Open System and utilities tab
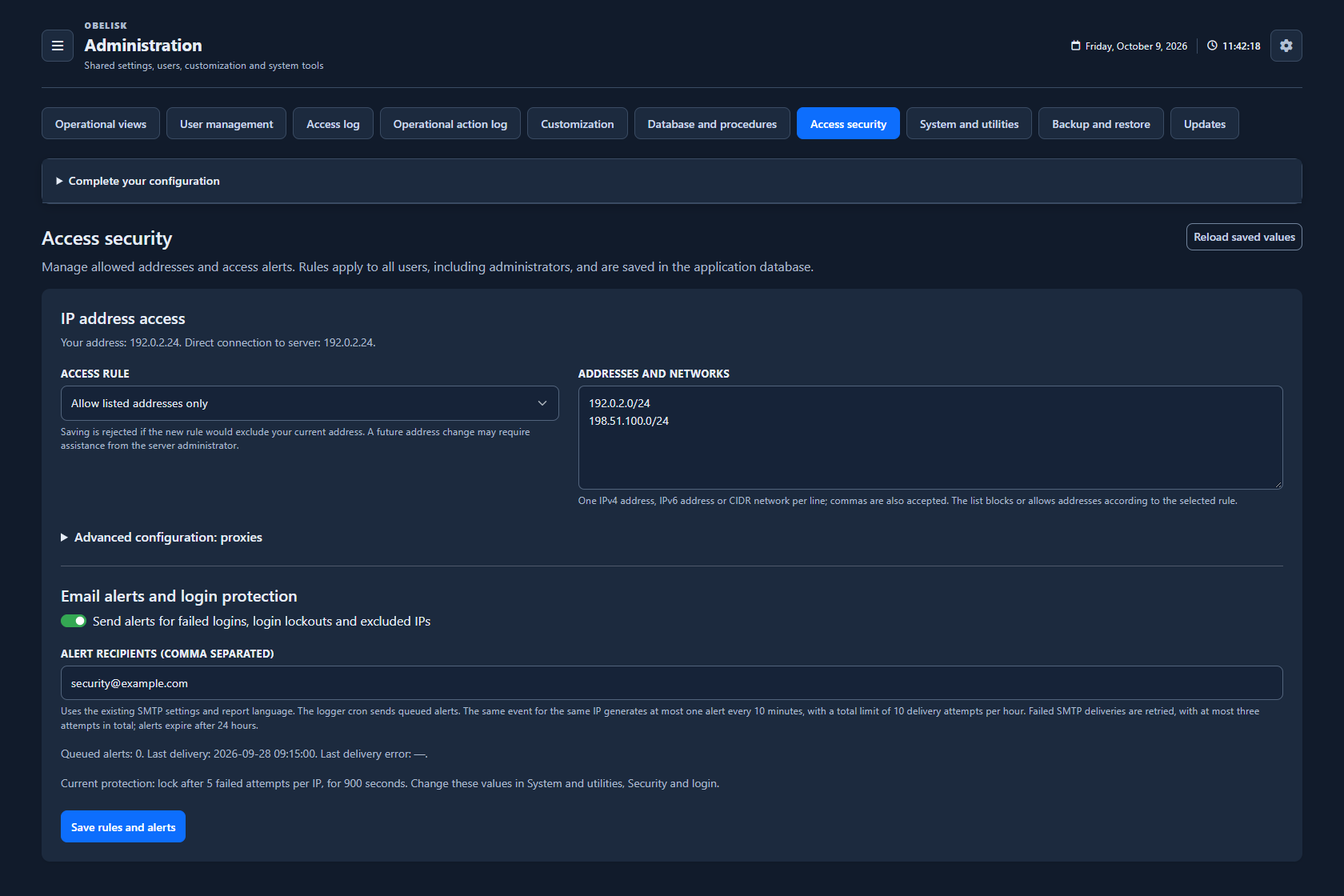The height and width of the screenshot is (896, 1344). pos(969,123)
